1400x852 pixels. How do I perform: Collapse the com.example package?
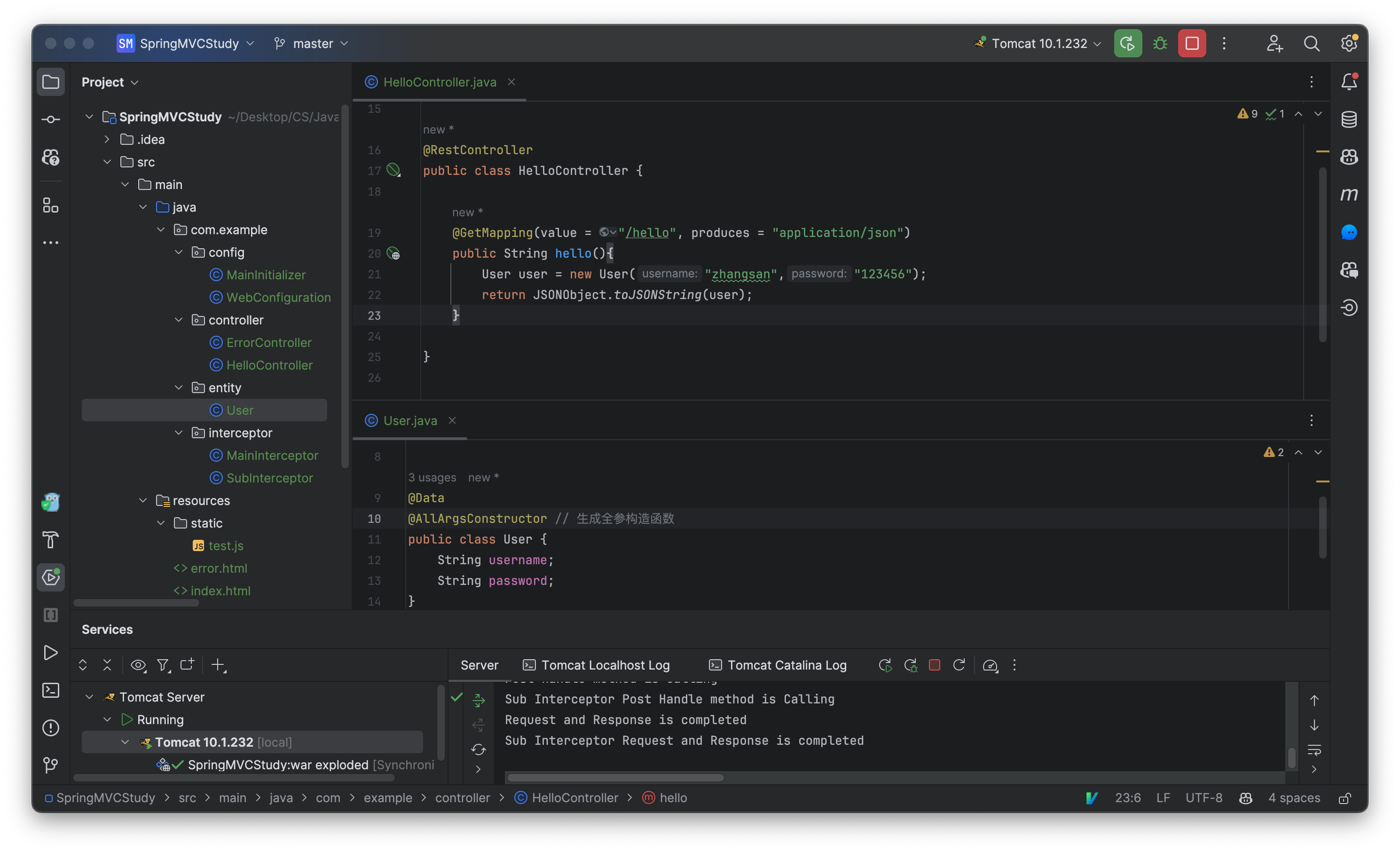point(161,229)
